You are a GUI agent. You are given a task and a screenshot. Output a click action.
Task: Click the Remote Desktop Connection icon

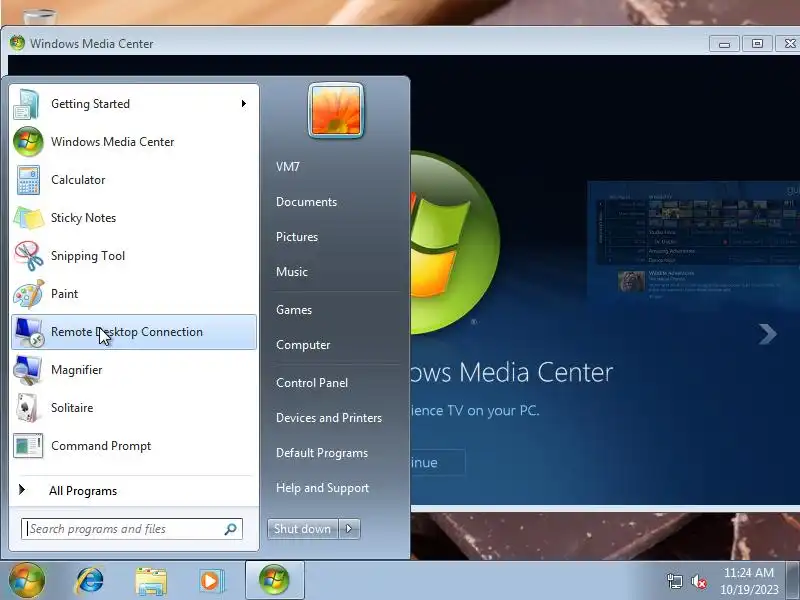29,332
